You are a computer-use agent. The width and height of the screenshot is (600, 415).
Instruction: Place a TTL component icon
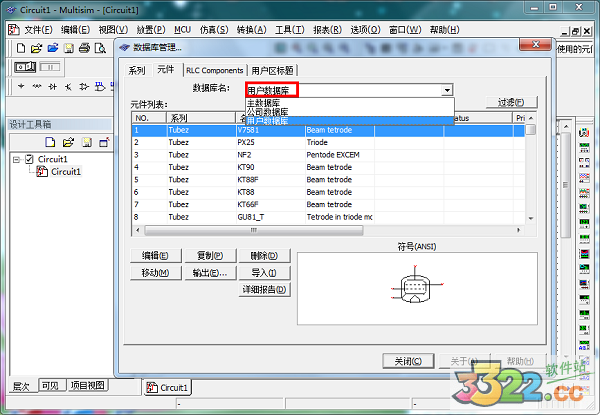pos(100,87)
